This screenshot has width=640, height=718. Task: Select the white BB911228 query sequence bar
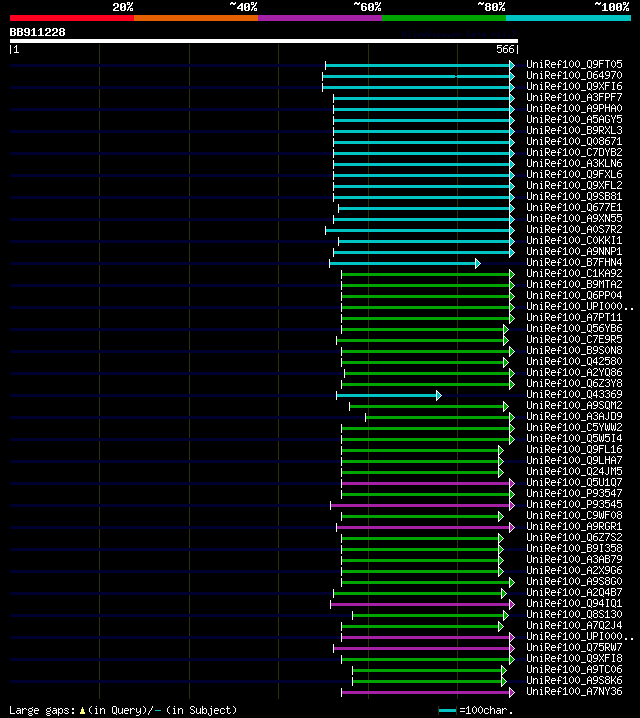264,41
